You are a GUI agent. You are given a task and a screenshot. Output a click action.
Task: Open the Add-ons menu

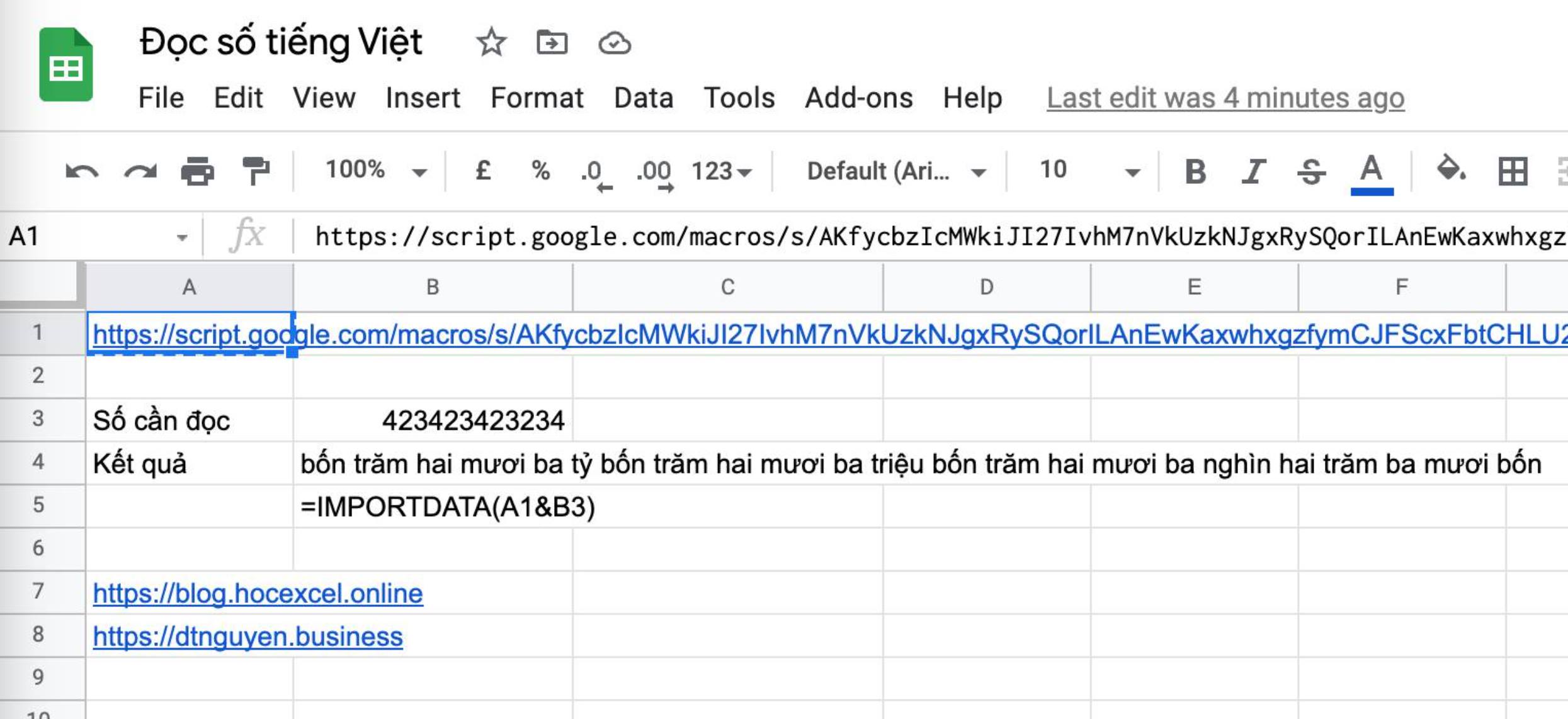[858, 98]
